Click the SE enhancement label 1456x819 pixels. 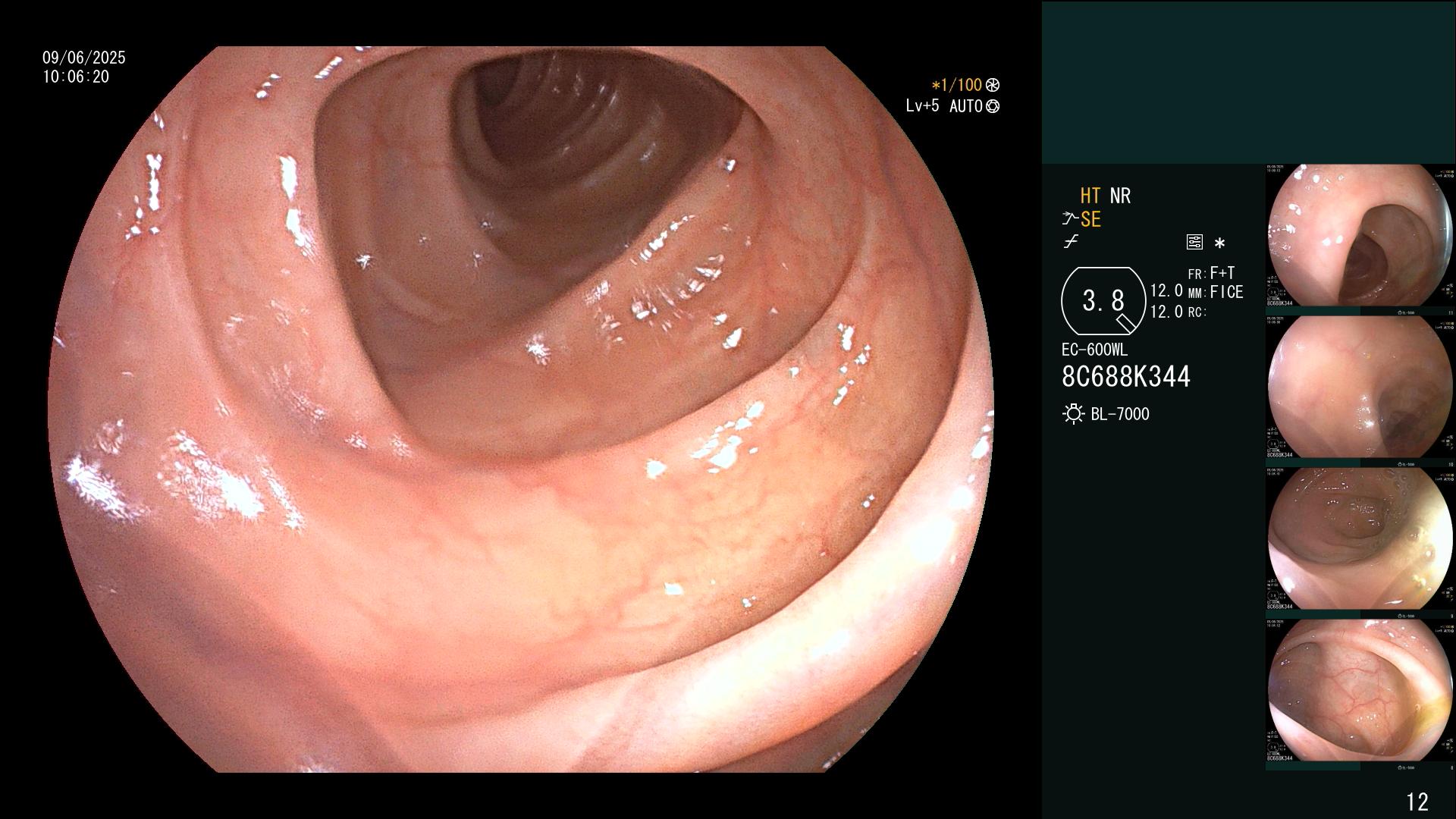tap(1090, 220)
